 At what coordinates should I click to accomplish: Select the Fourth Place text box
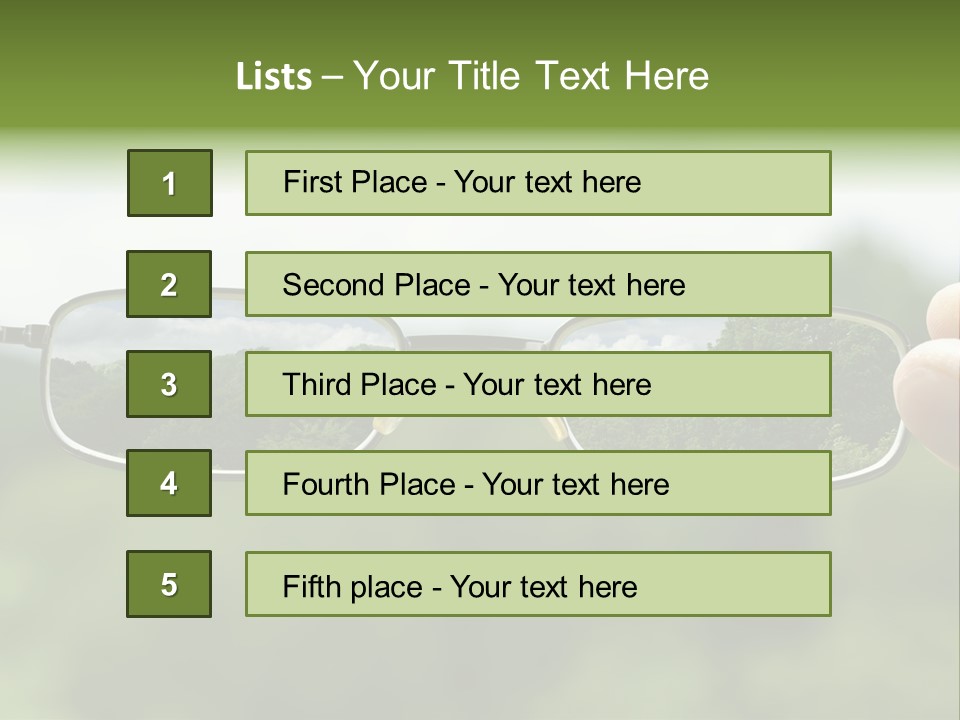click(538, 484)
